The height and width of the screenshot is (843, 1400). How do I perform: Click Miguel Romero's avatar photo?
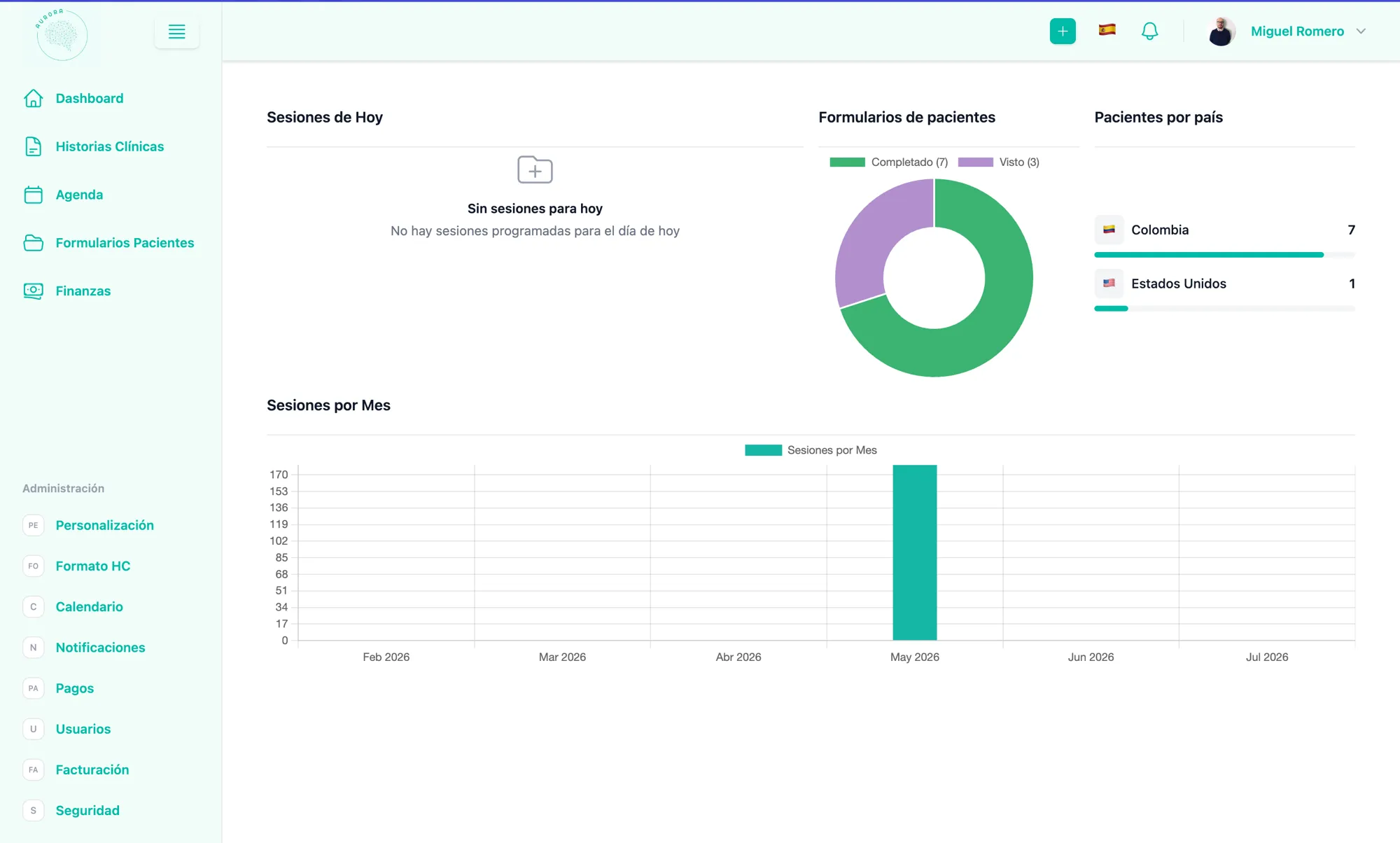tap(1221, 32)
